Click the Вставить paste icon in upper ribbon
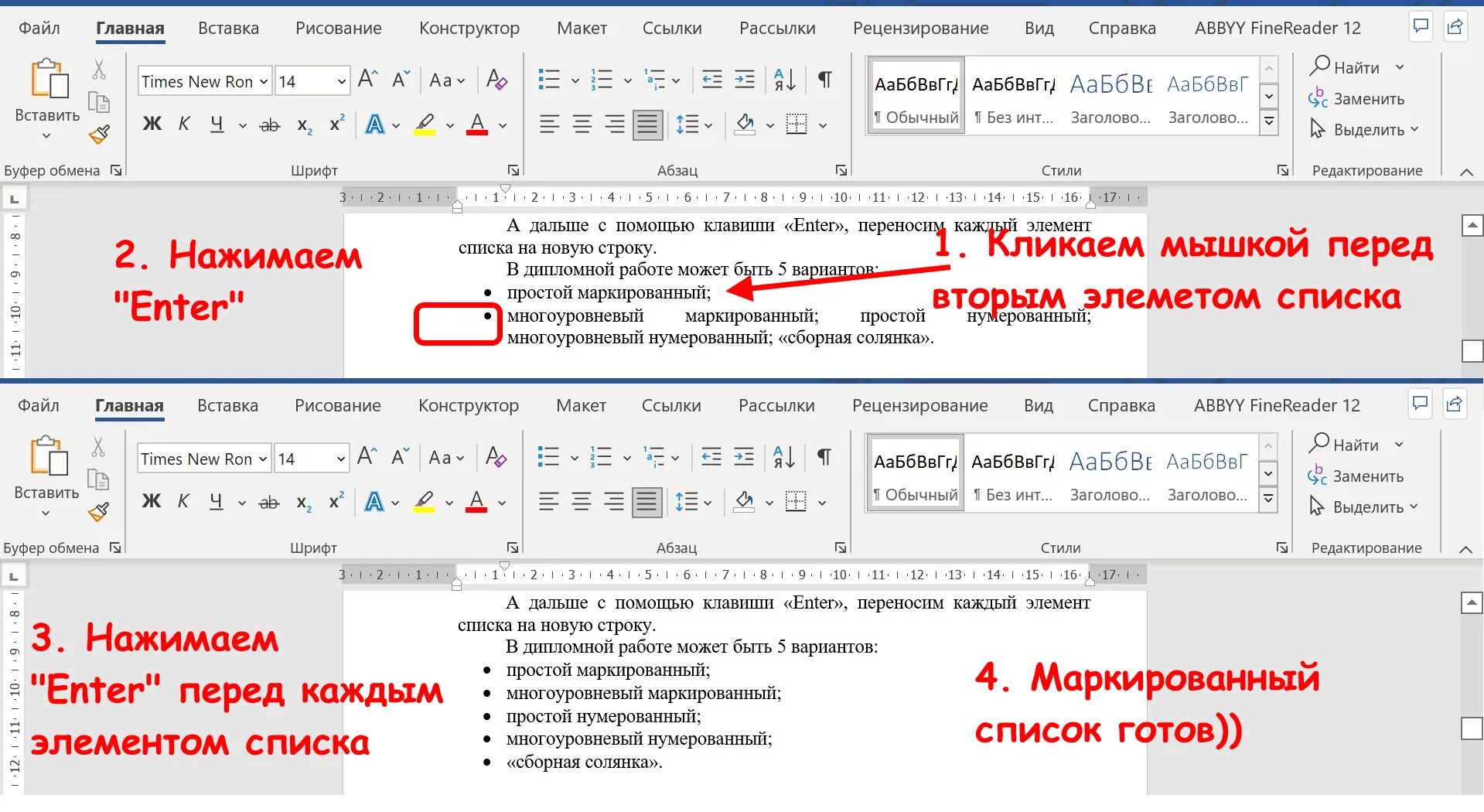The width and height of the screenshot is (1484, 812). pyautogui.click(x=49, y=79)
